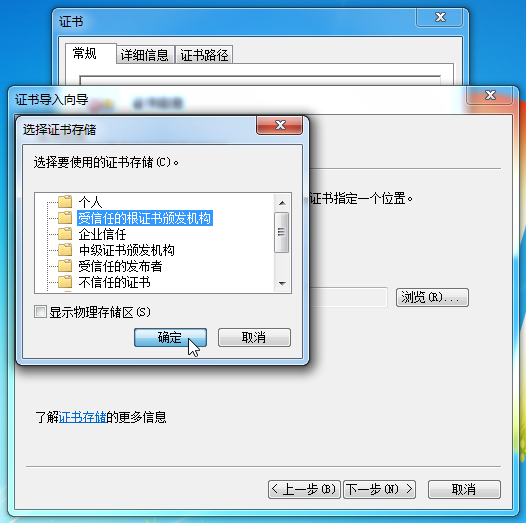The height and width of the screenshot is (523, 526).
Task: Cancel the store selection dialog
Action: 254,337
